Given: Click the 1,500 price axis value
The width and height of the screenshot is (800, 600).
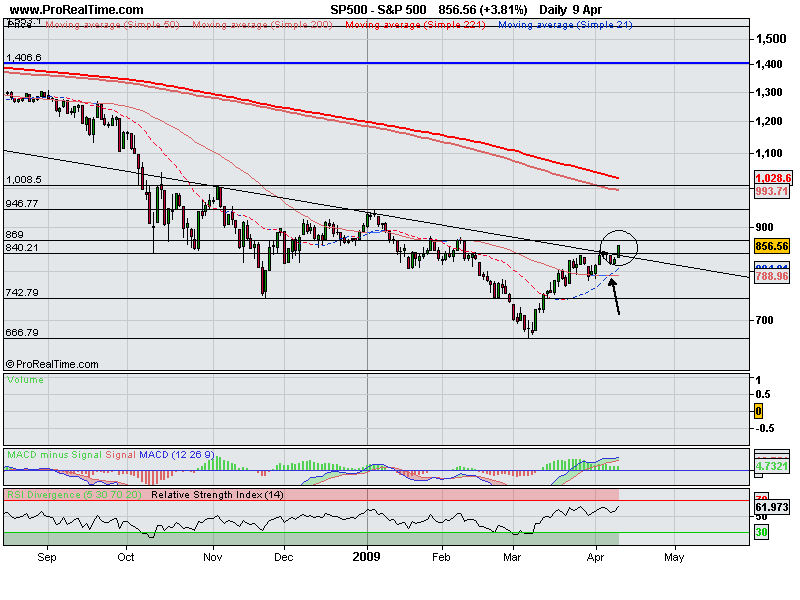Looking at the screenshot, I should [x=771, y=39].
